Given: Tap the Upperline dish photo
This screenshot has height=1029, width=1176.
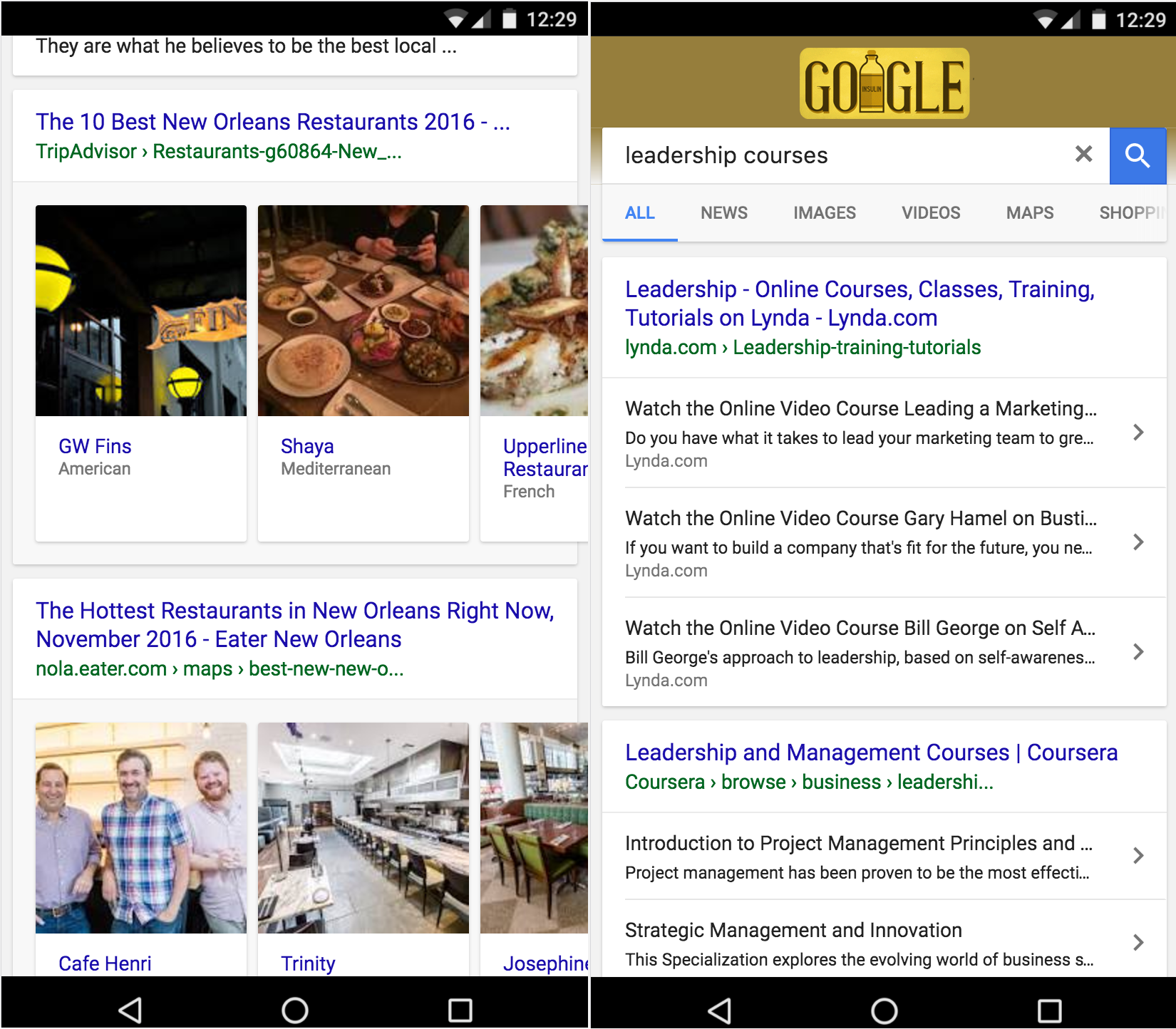Looking at the screenshot, I should click(x=534, y=311).
